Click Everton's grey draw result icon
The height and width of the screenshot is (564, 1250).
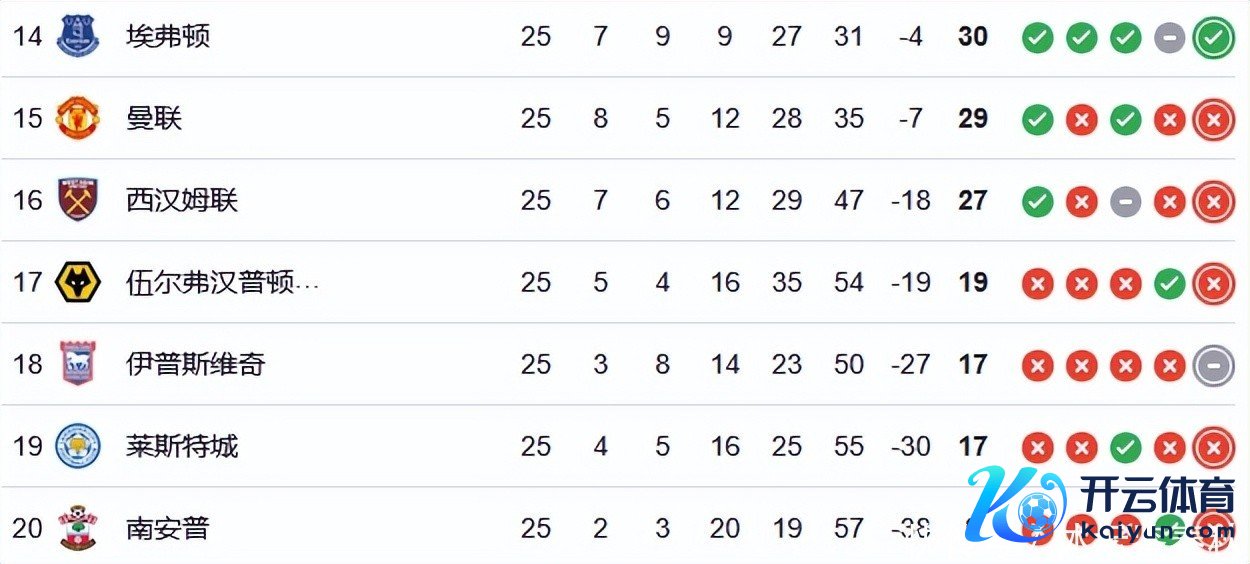point(1169,38)
